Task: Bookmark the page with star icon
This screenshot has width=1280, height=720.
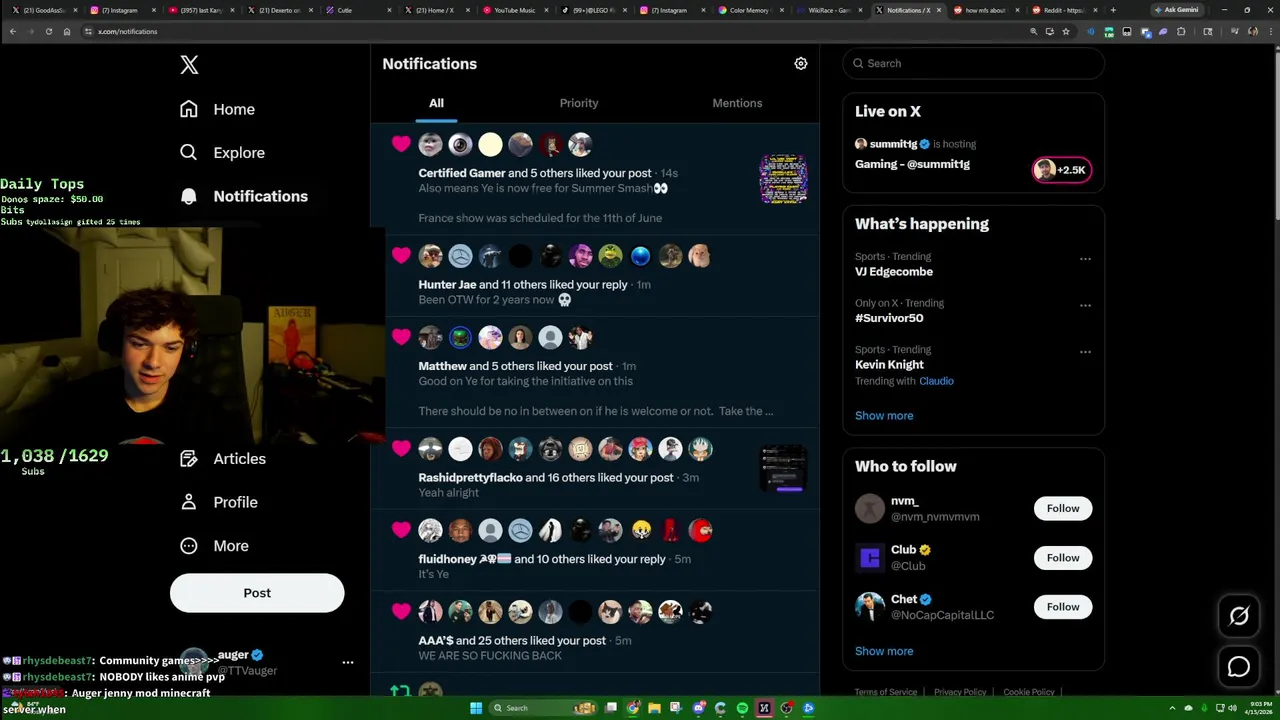Action: click(1066, 31)
